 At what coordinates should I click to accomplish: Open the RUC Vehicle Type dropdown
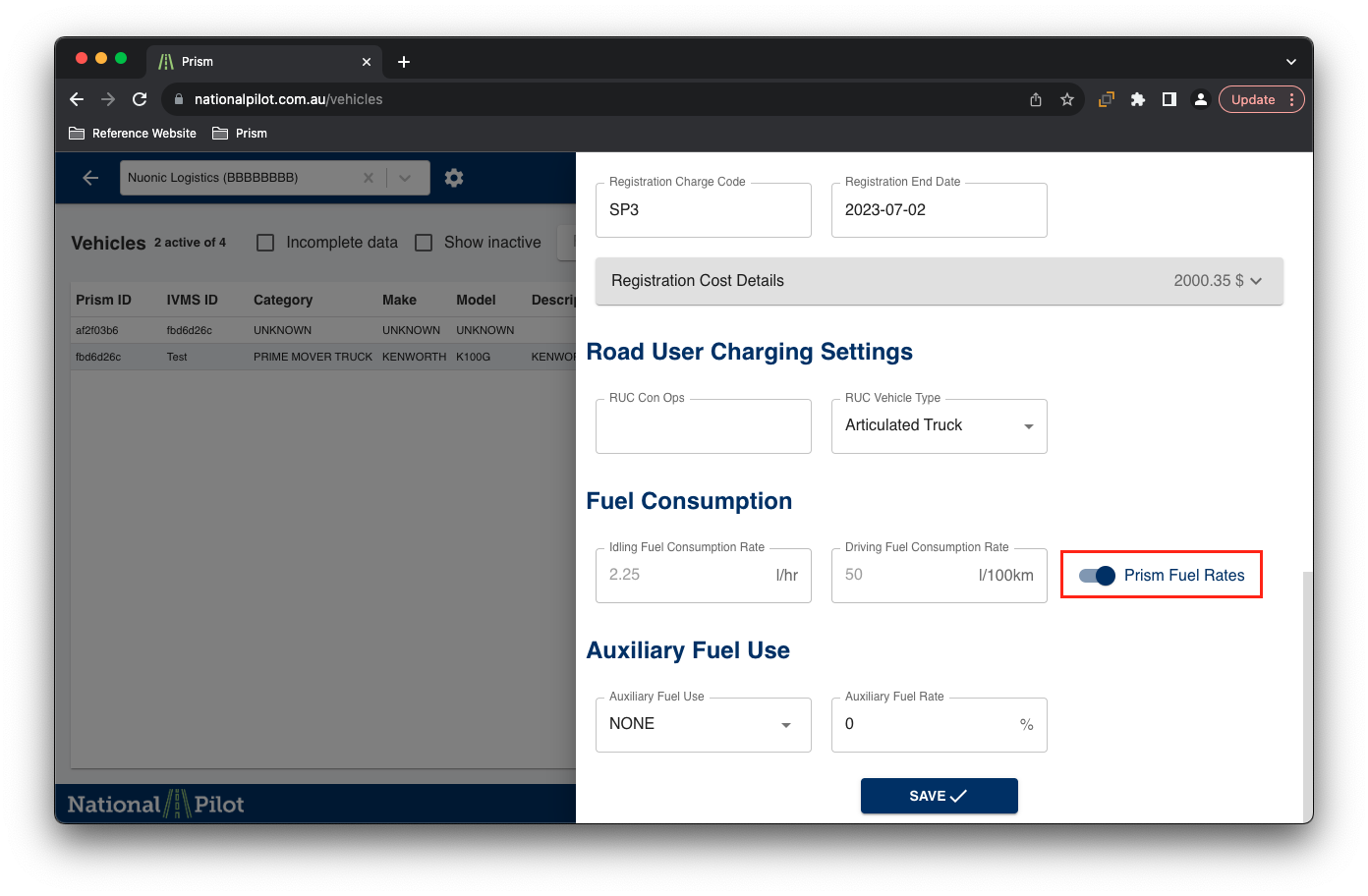click(939, 426)
